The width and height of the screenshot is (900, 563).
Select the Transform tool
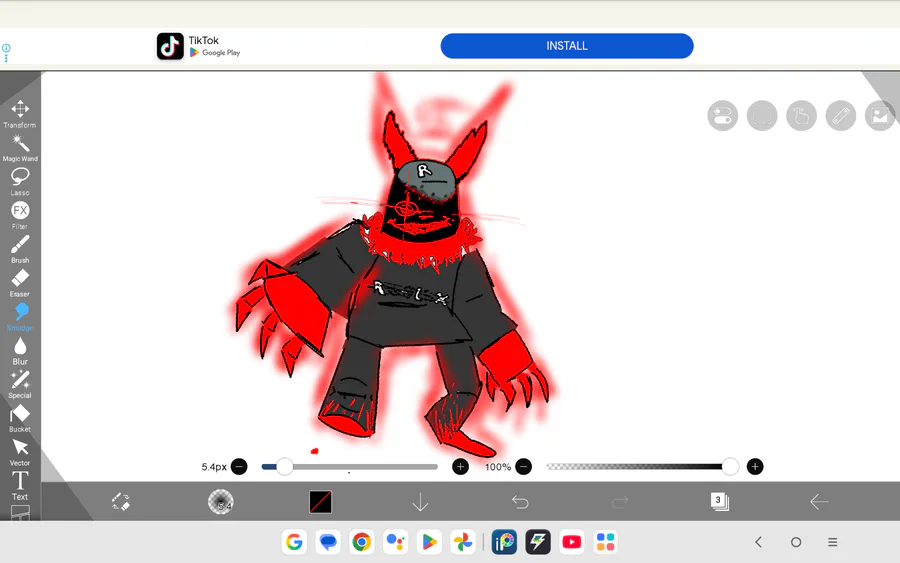[x=20, y=114]
